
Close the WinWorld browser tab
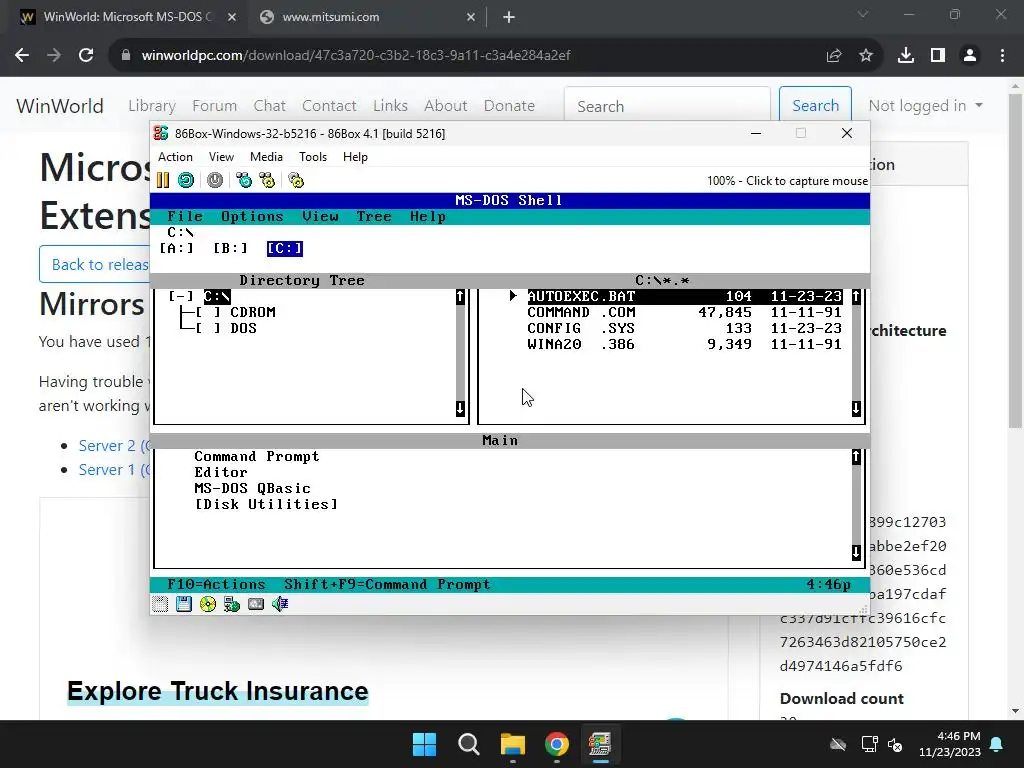232,18
